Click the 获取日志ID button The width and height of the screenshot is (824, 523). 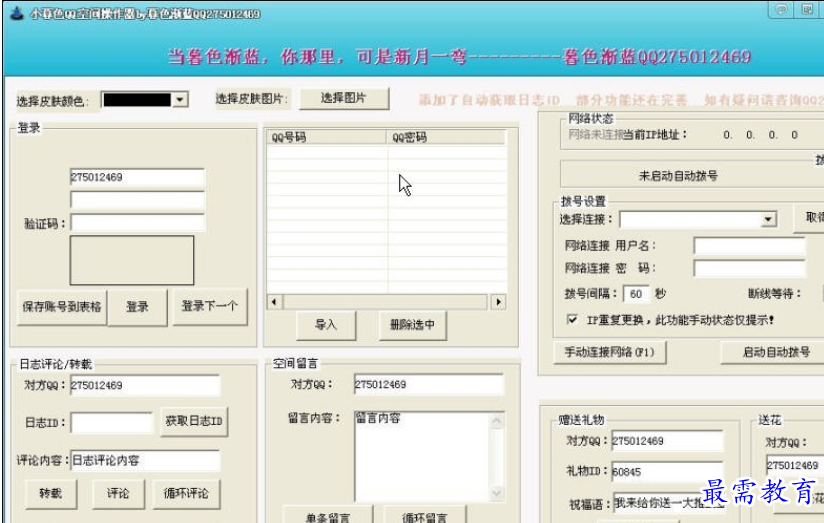coord(194,421)
